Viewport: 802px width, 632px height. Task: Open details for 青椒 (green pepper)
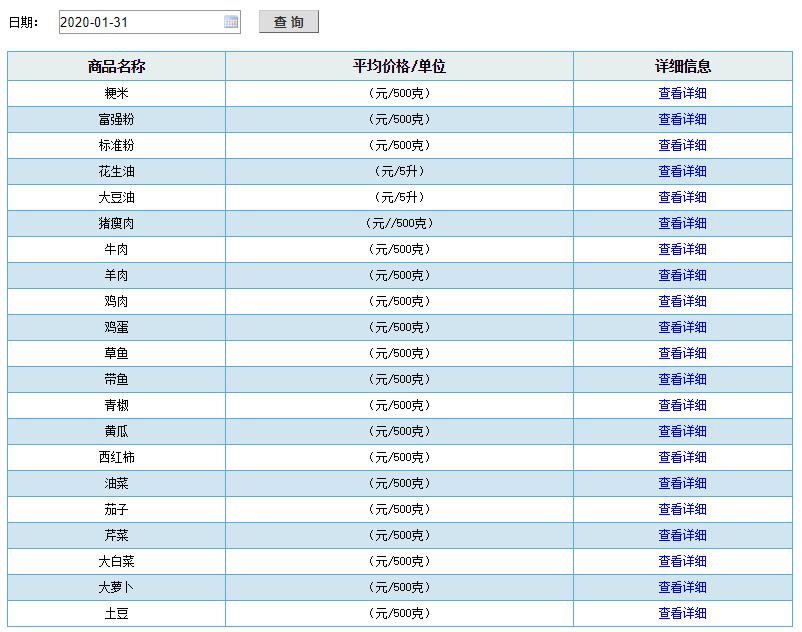(x=683, y=404)
